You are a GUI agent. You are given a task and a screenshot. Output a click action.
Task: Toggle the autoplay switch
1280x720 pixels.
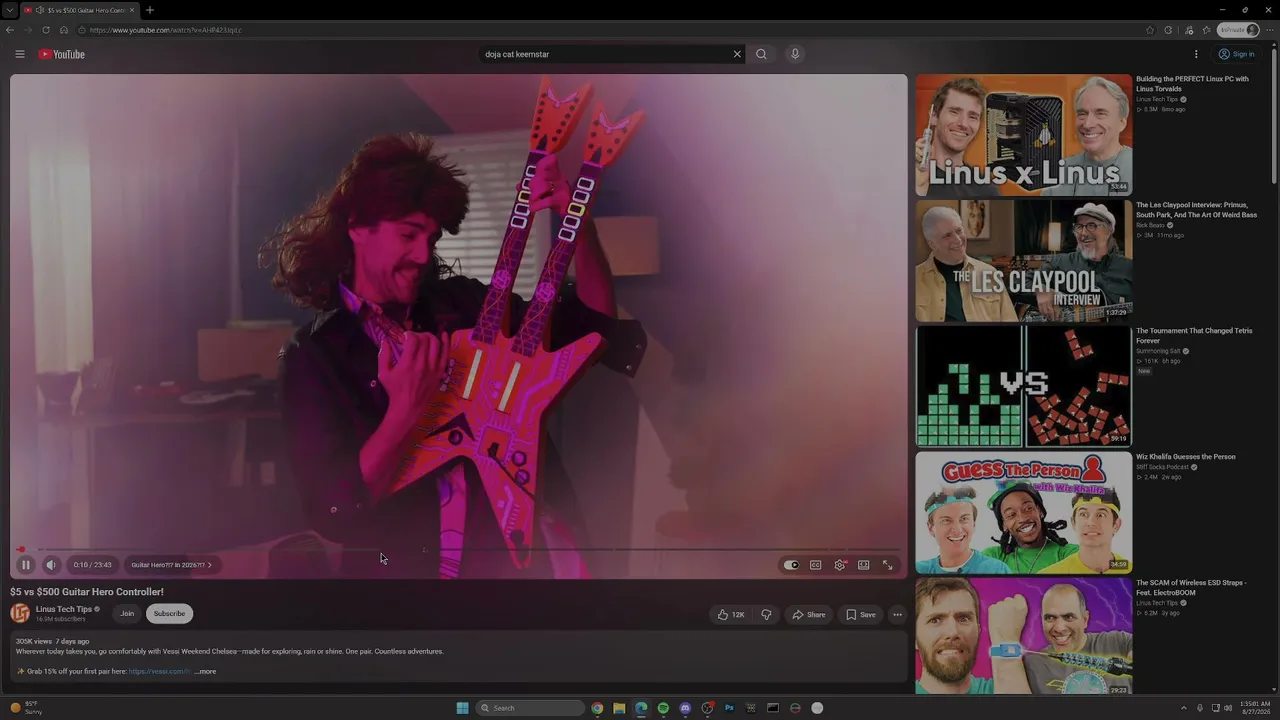coord(791,565)
